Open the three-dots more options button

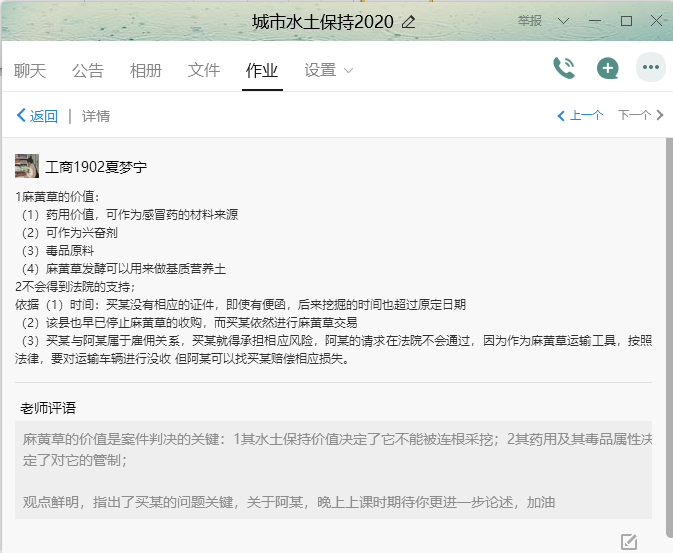pos(651,68)
